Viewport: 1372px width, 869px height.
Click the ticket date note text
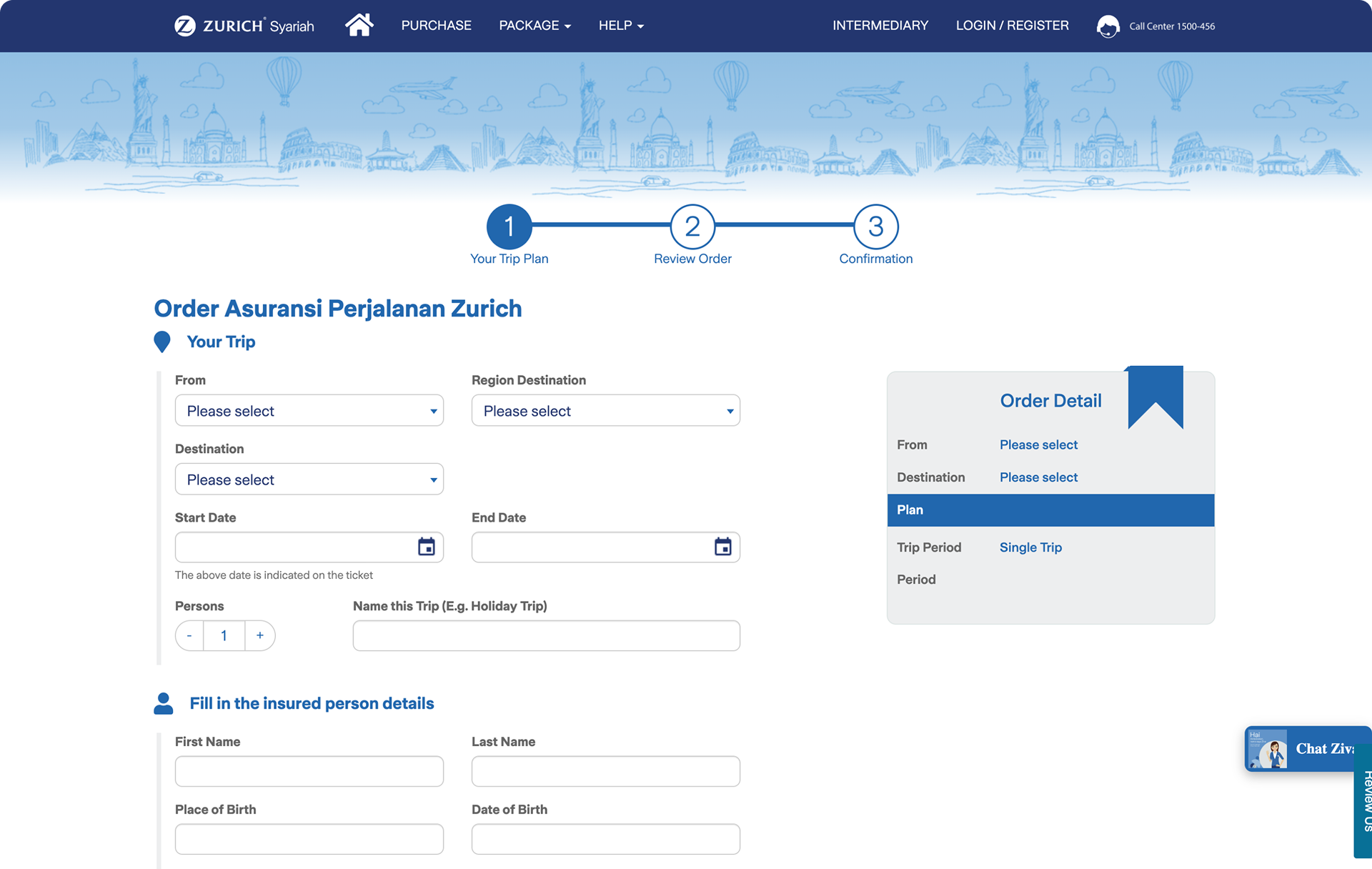274,575
